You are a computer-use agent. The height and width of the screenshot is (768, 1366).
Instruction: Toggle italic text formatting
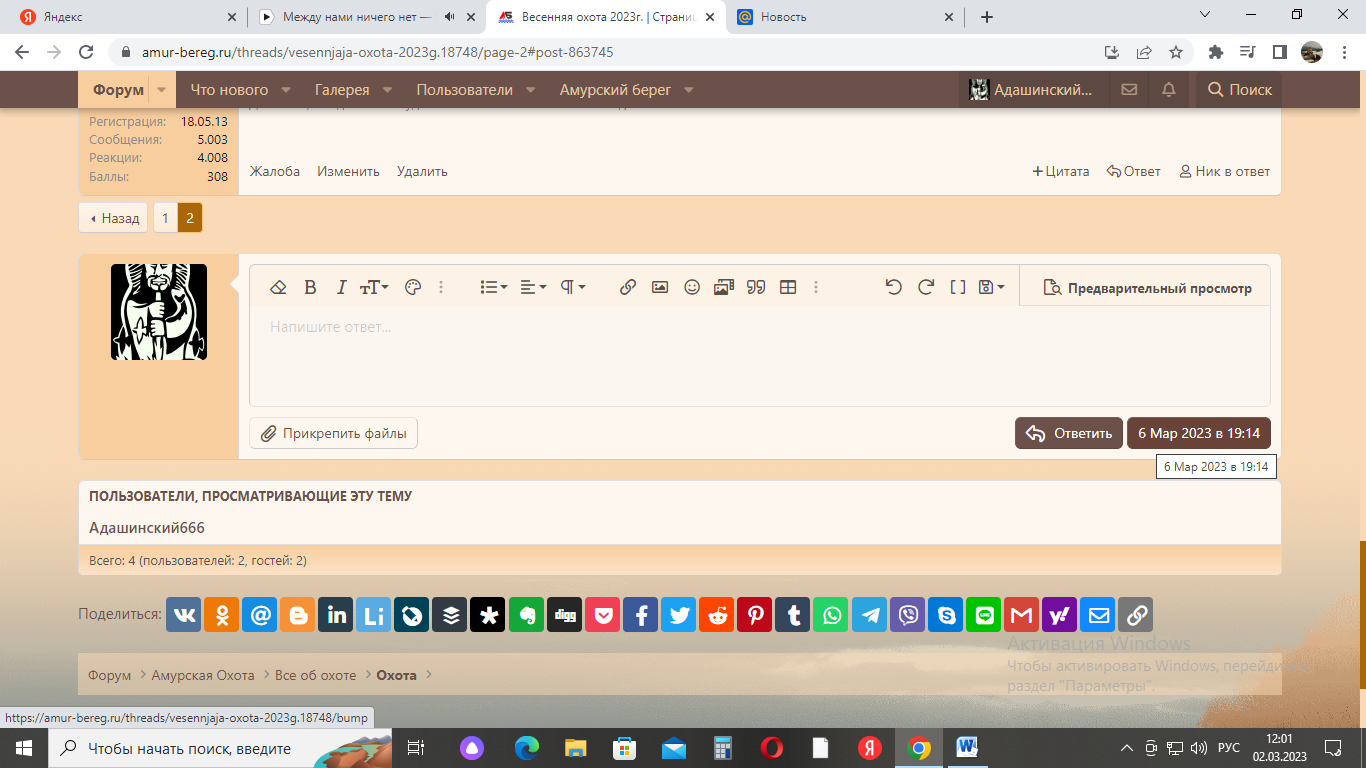341,287
